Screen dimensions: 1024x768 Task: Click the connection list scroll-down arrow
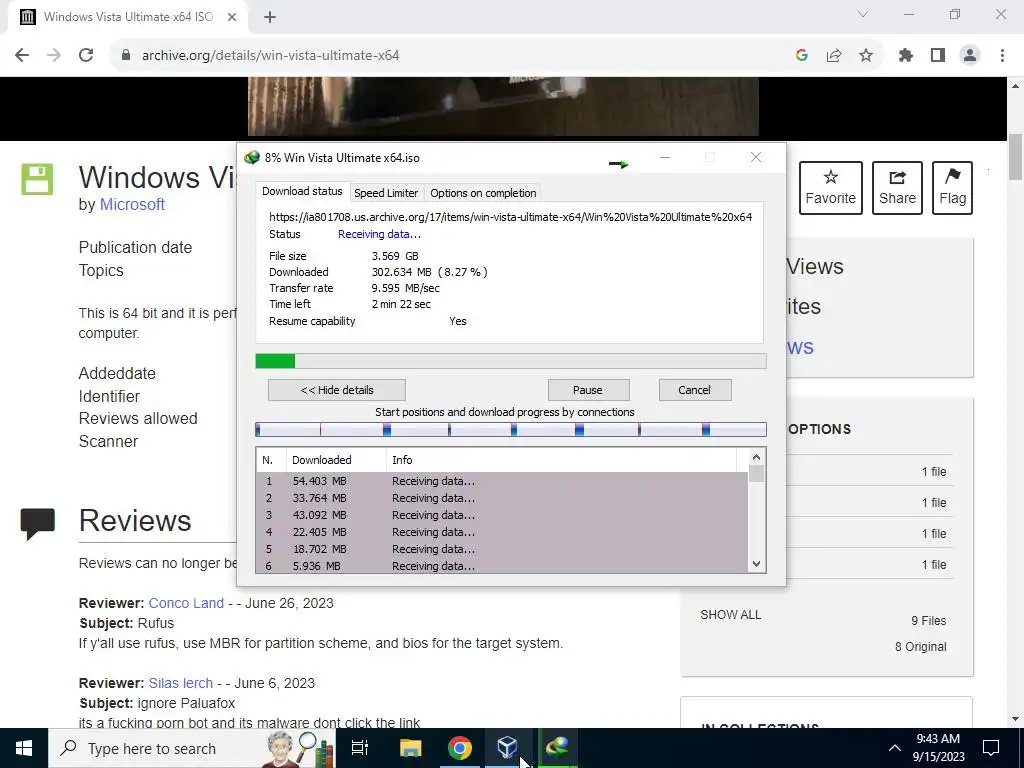(756, 564)
